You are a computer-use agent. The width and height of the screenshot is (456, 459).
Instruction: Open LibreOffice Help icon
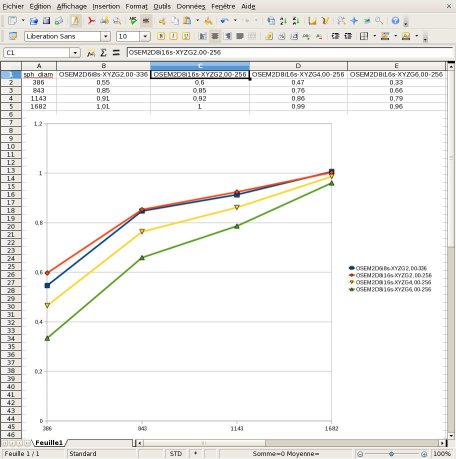[395, 21]
